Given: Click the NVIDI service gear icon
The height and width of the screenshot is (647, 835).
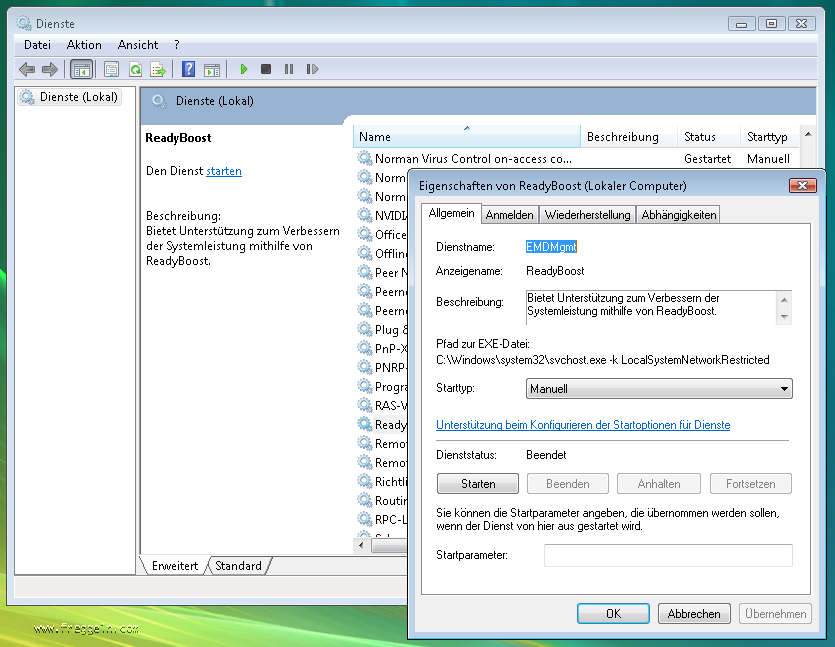Looking at the screenshot, I should pos(365,216).
